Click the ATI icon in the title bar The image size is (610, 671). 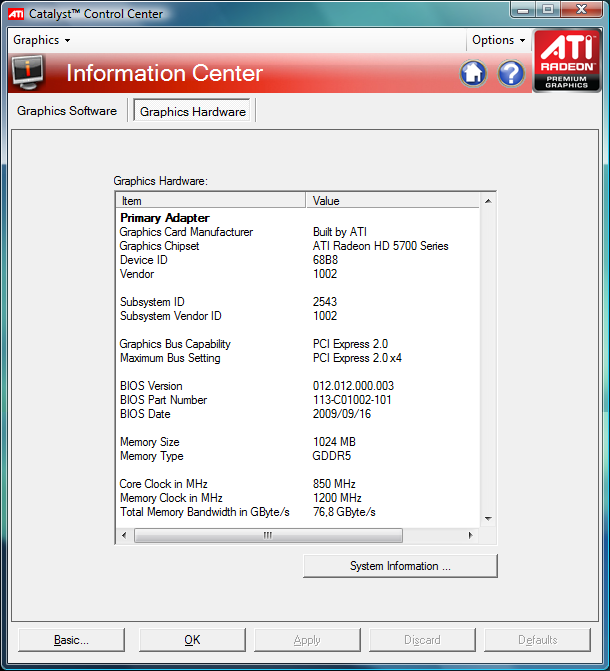(16, 14)
